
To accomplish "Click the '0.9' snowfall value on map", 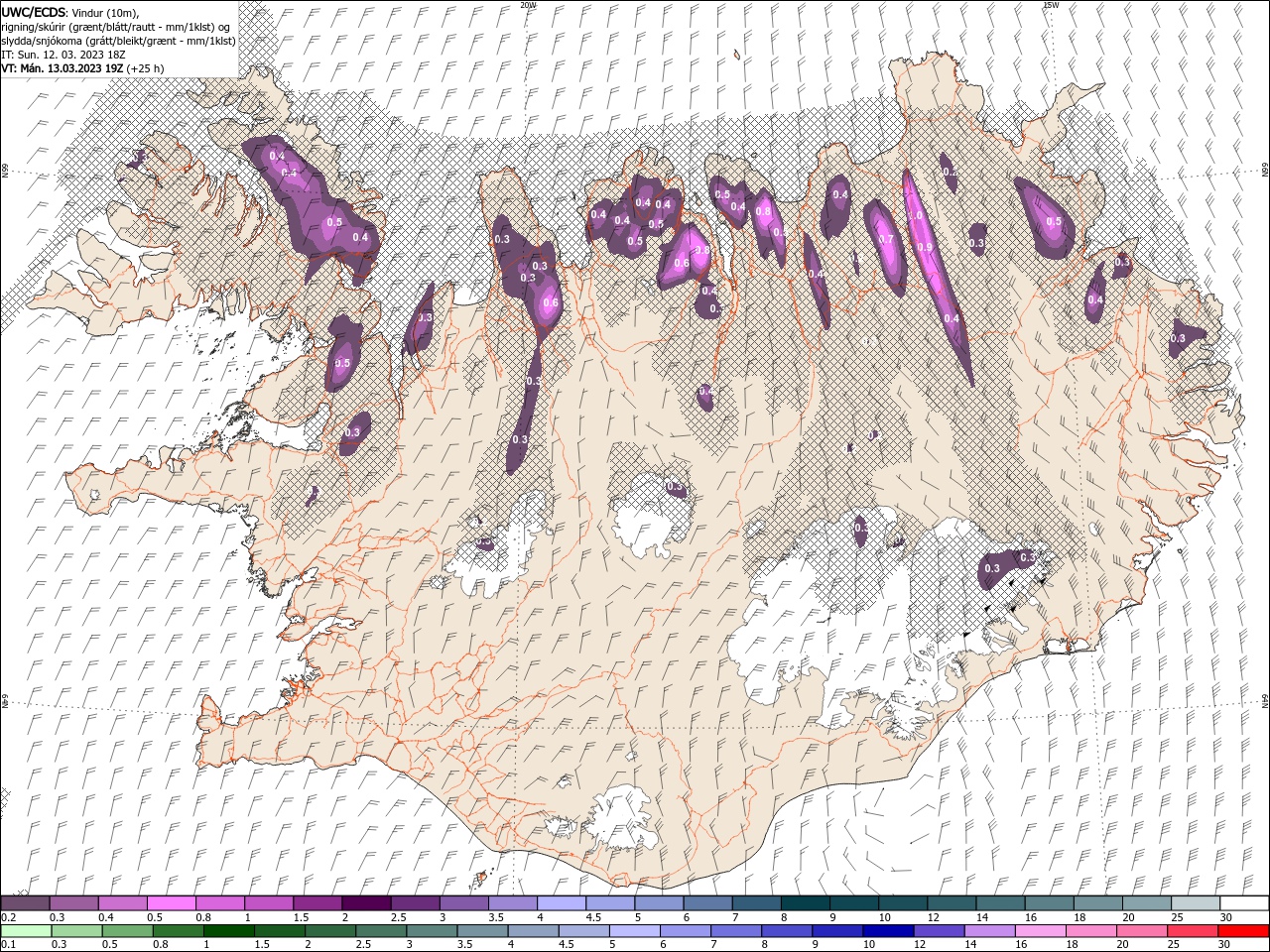I will point(925,247).
